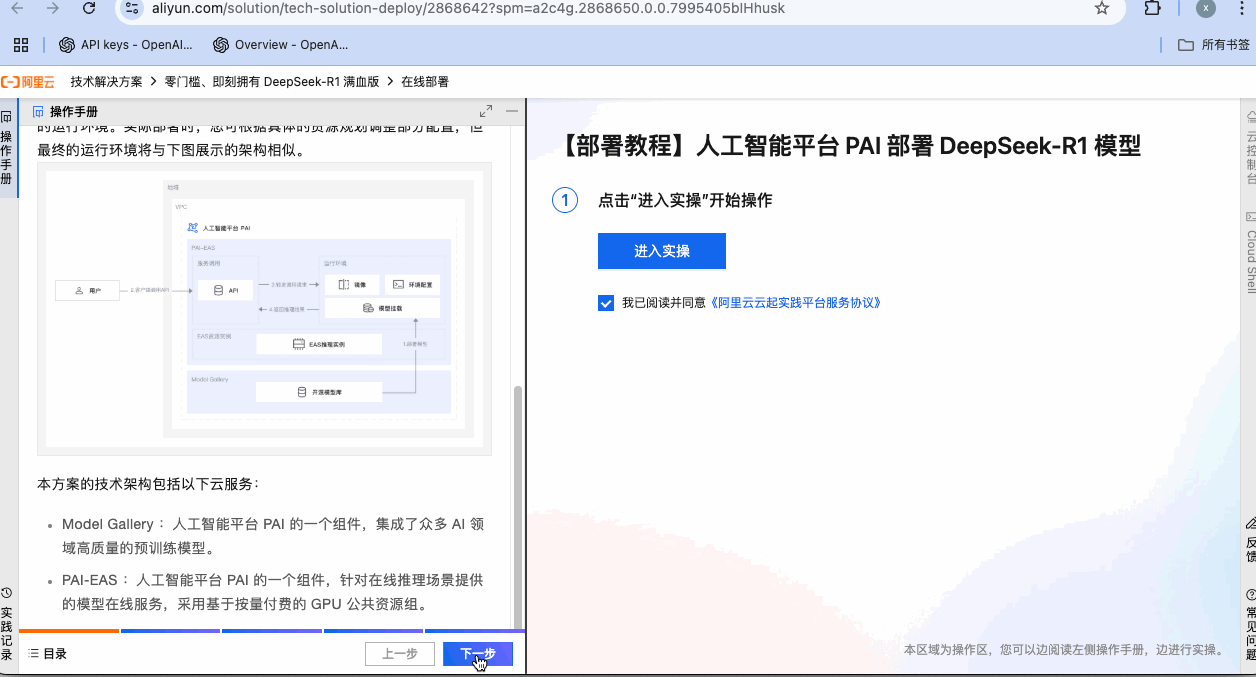Click the 上一步 button
1256x677 pixels.
pyautogui.click(x=400, y=654)
